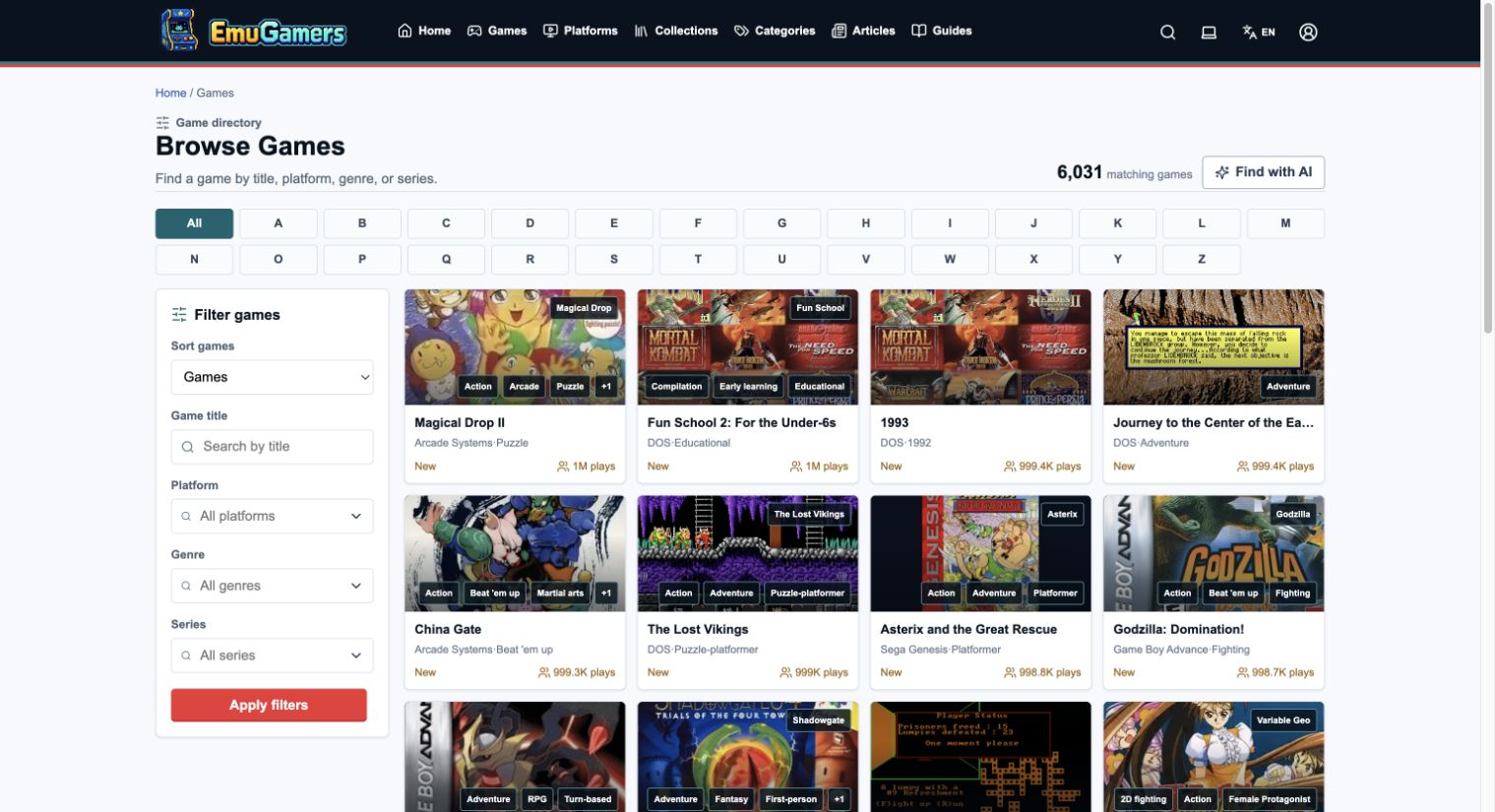Click the library icon beside Collections

(x=641, y=31)
